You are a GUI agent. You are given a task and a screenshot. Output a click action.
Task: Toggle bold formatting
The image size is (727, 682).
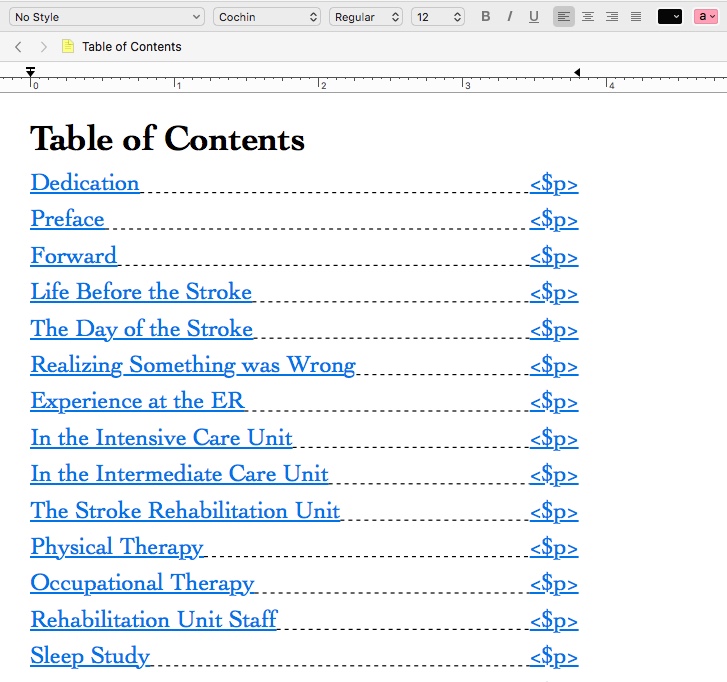pyautogui.click(x=486, y=17)
